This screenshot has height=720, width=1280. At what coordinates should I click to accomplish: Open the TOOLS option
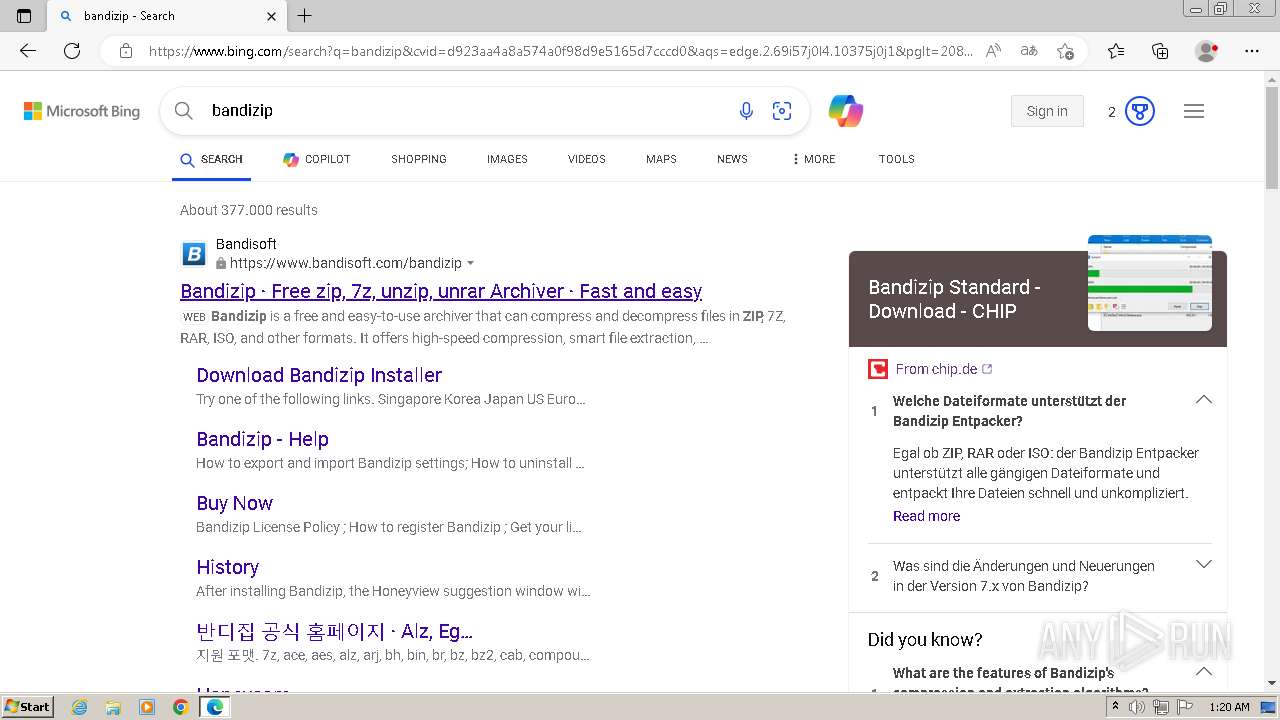(x=897, y=159)
